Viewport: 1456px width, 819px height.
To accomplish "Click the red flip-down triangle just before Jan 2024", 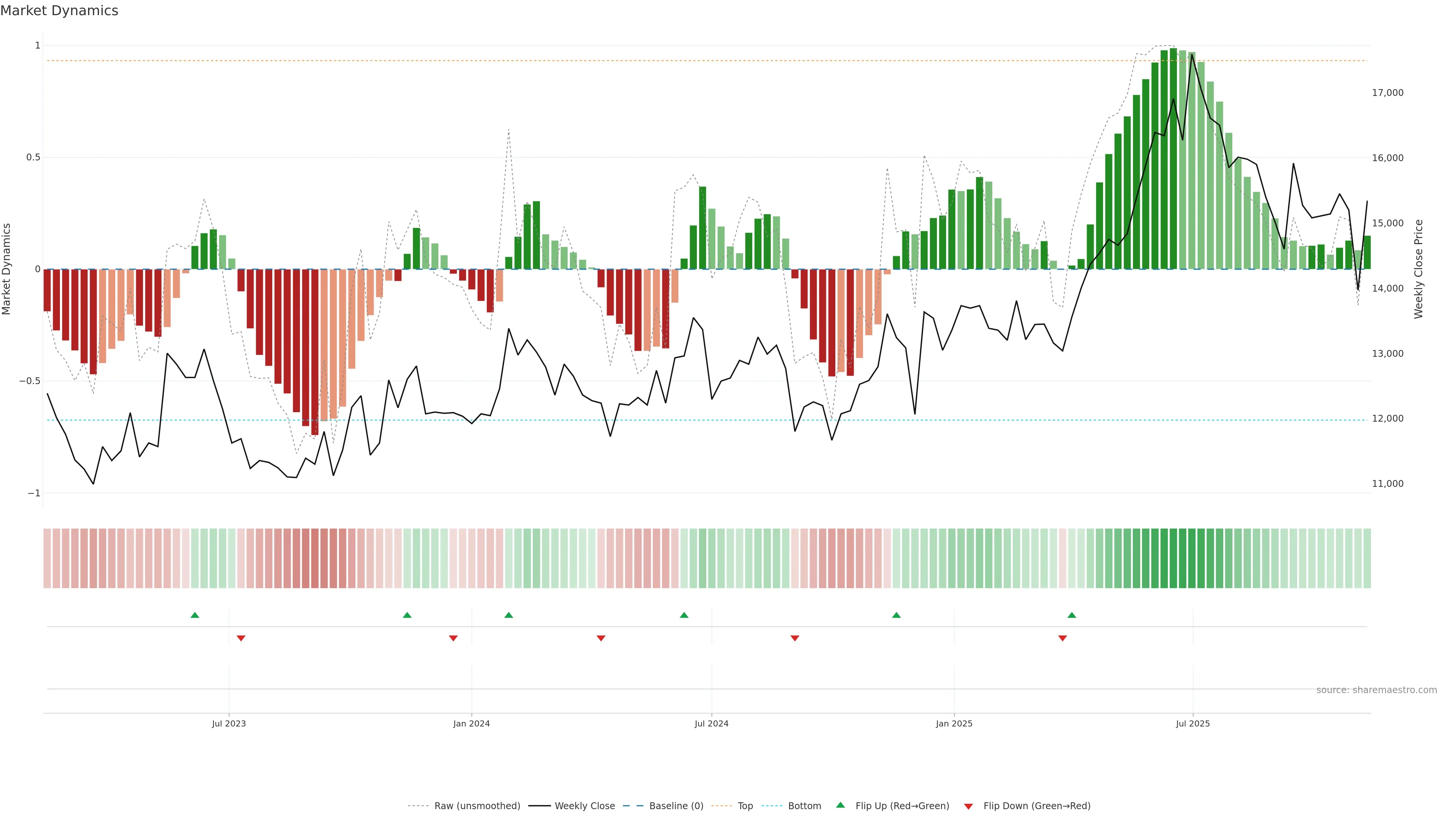I will point(453,638).
